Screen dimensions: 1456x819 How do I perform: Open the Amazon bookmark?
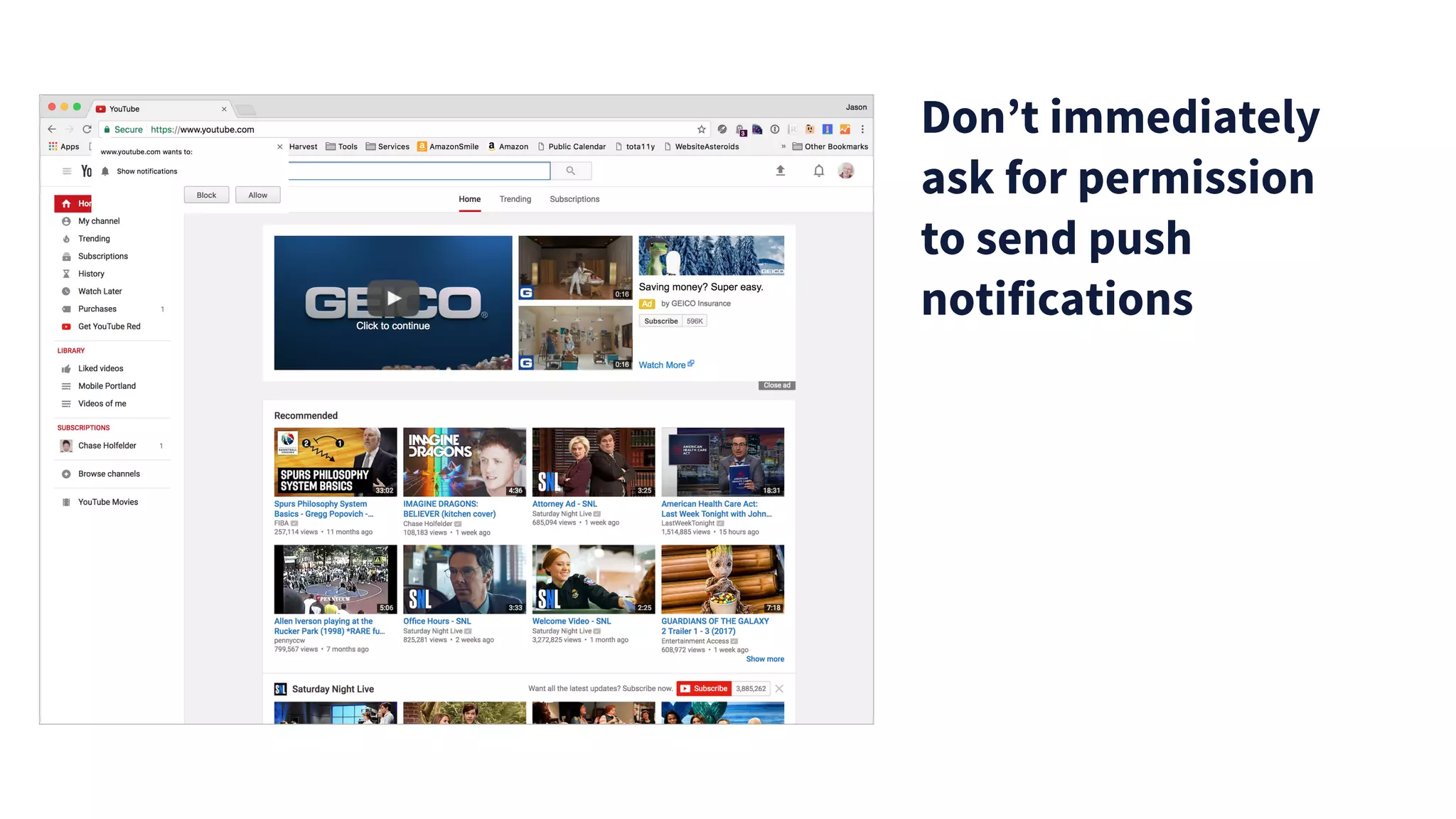tap(508, 146)
